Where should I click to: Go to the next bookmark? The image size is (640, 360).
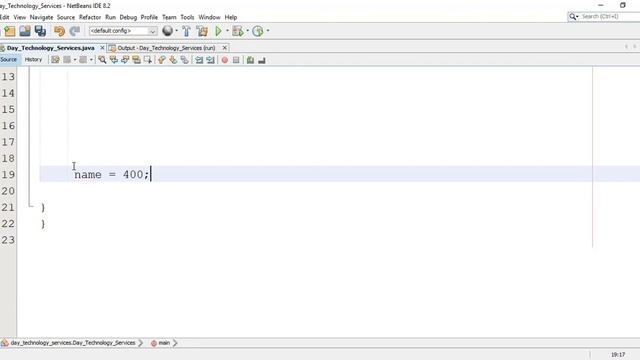(173, 60)
